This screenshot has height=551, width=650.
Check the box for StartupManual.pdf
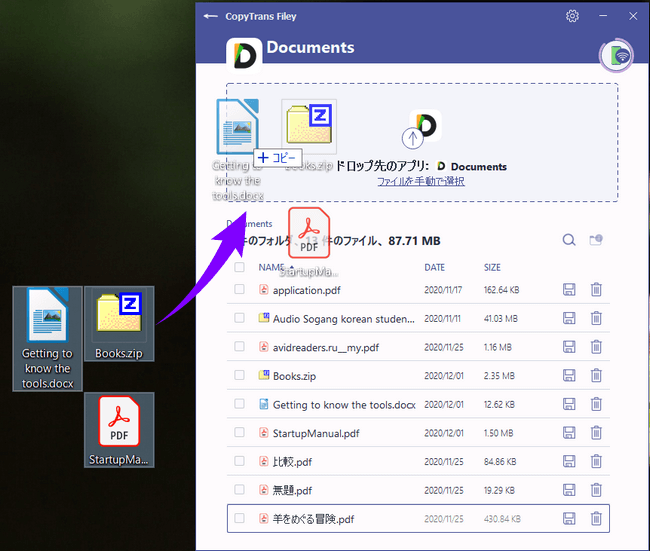point(239,432)
